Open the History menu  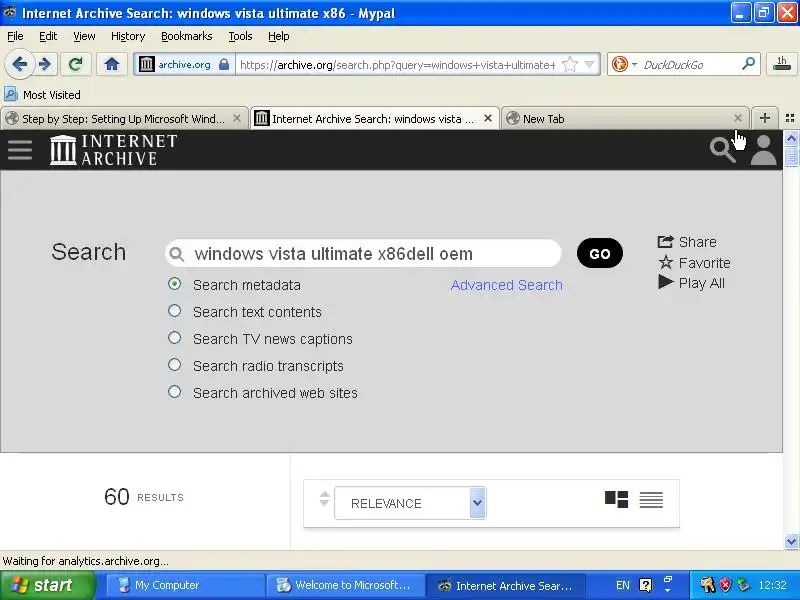[128, 36]
